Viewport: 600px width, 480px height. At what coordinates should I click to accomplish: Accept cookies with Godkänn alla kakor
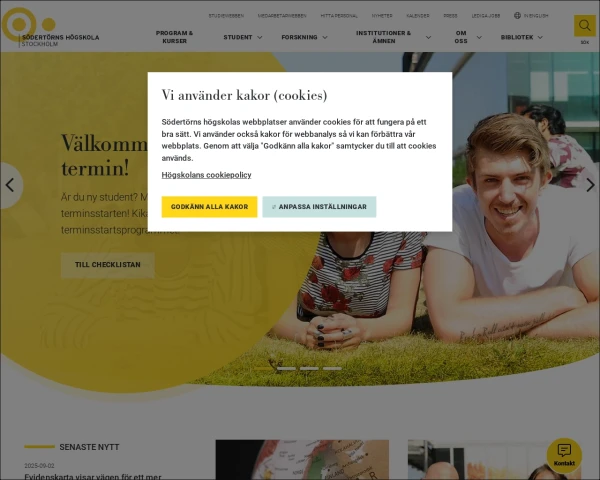(x=209, y=207)
